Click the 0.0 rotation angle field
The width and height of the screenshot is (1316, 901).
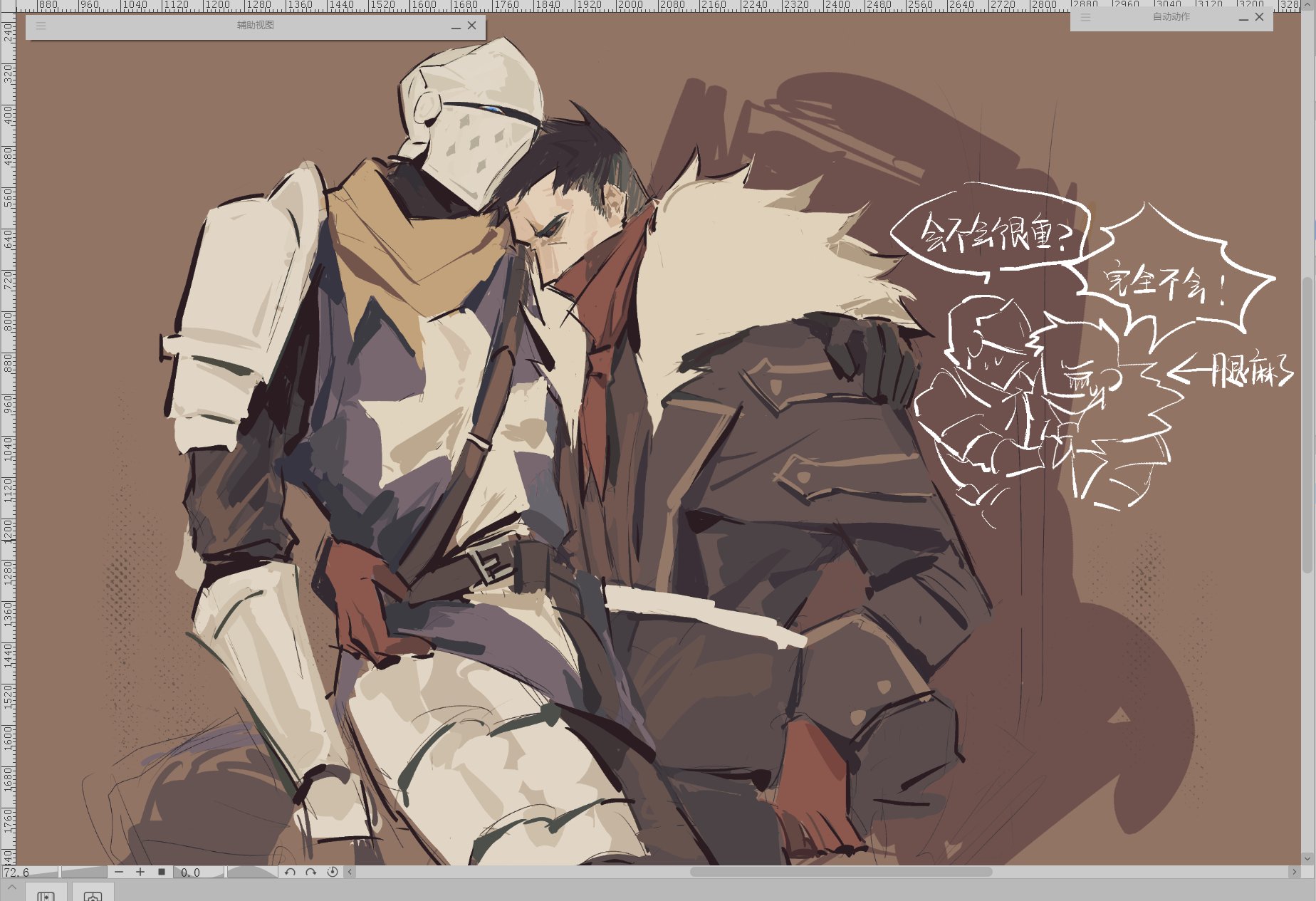[x=199, y=872]
